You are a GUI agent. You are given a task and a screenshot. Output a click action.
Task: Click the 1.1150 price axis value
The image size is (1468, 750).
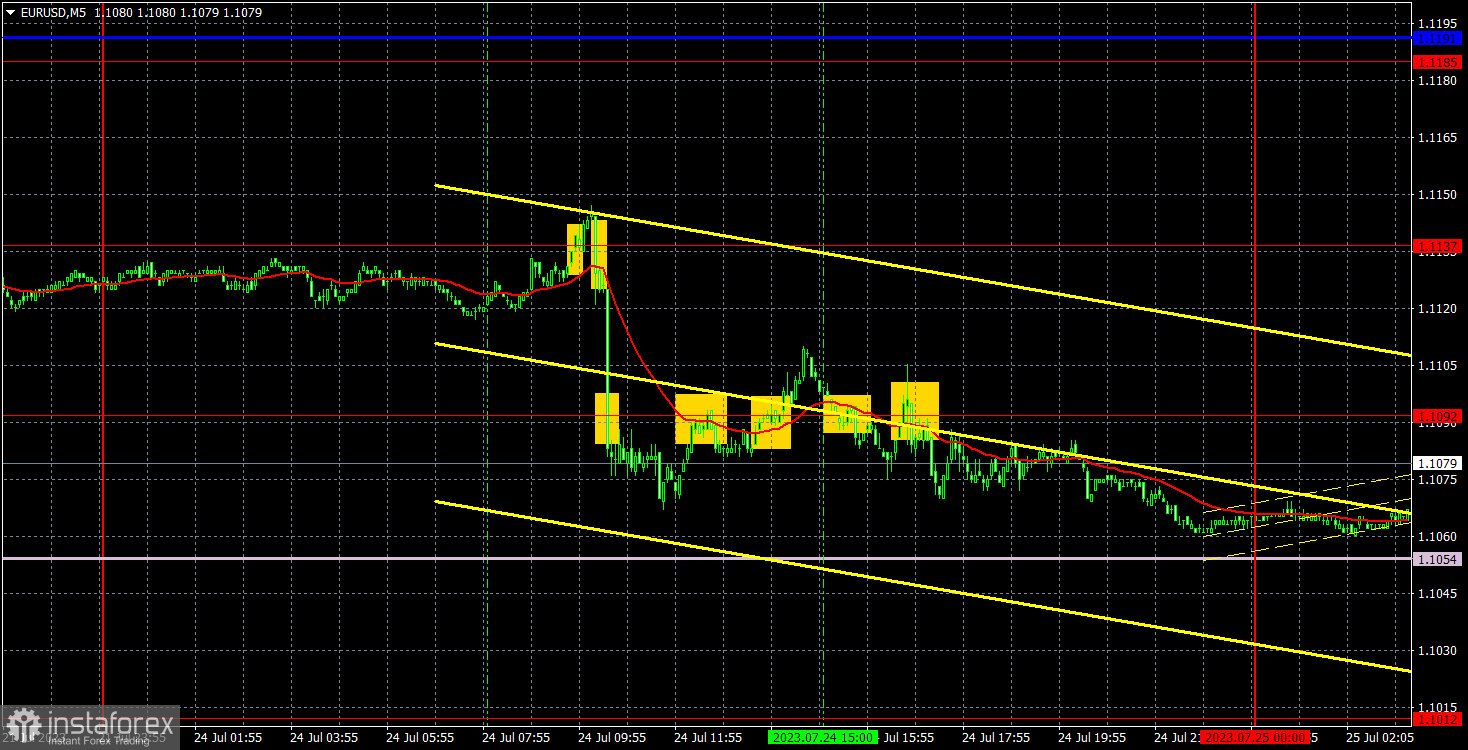pyautogui.click(x=1438, y=194)
